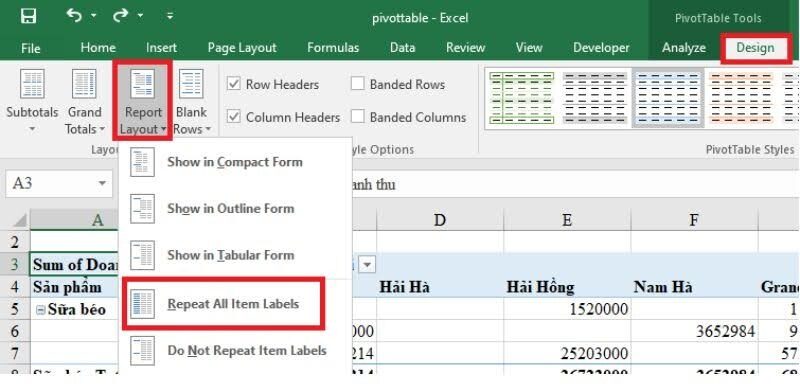The image size is (800, 392).
Task: Open the File tab
Action: click(x=31, y=48)
